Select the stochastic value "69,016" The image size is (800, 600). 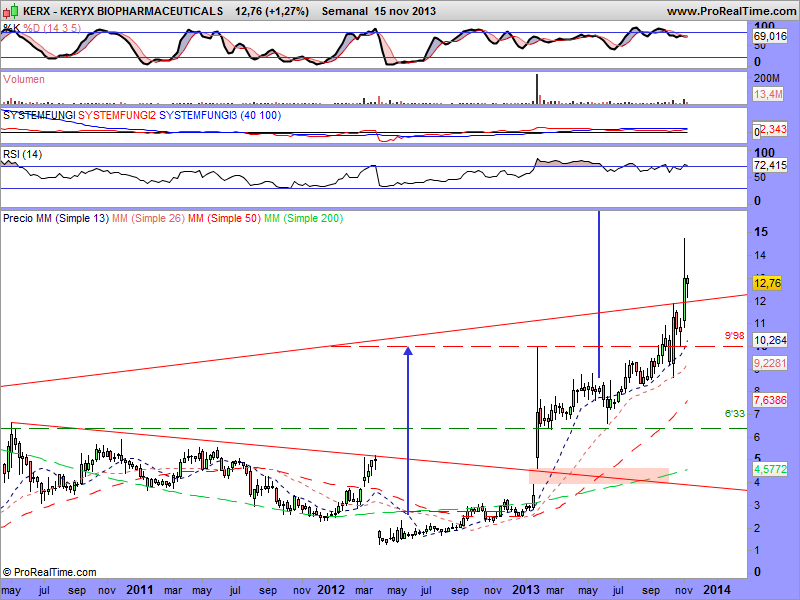click(x=770, y=36)
